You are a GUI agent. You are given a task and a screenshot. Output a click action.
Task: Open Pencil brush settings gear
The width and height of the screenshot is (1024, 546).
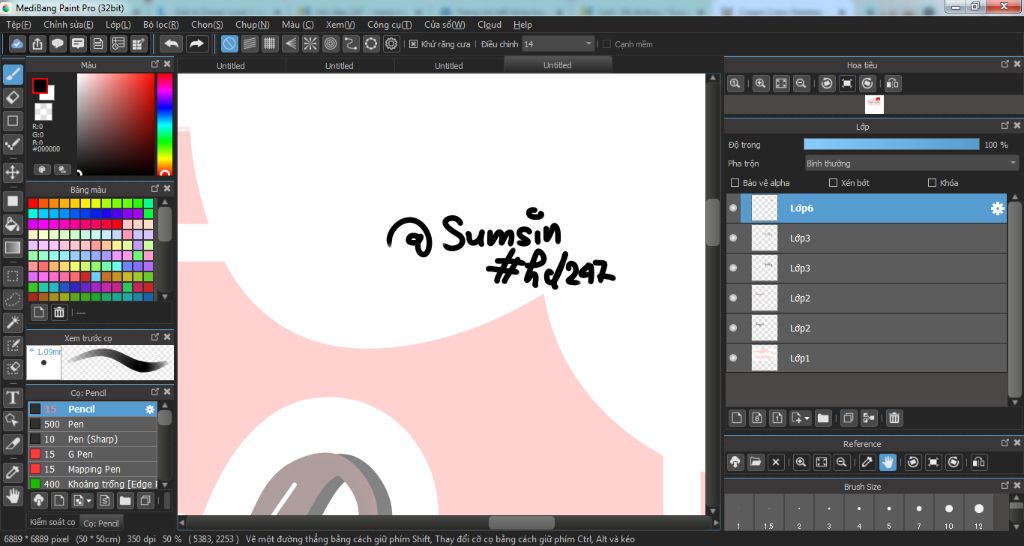click(150, 409)
